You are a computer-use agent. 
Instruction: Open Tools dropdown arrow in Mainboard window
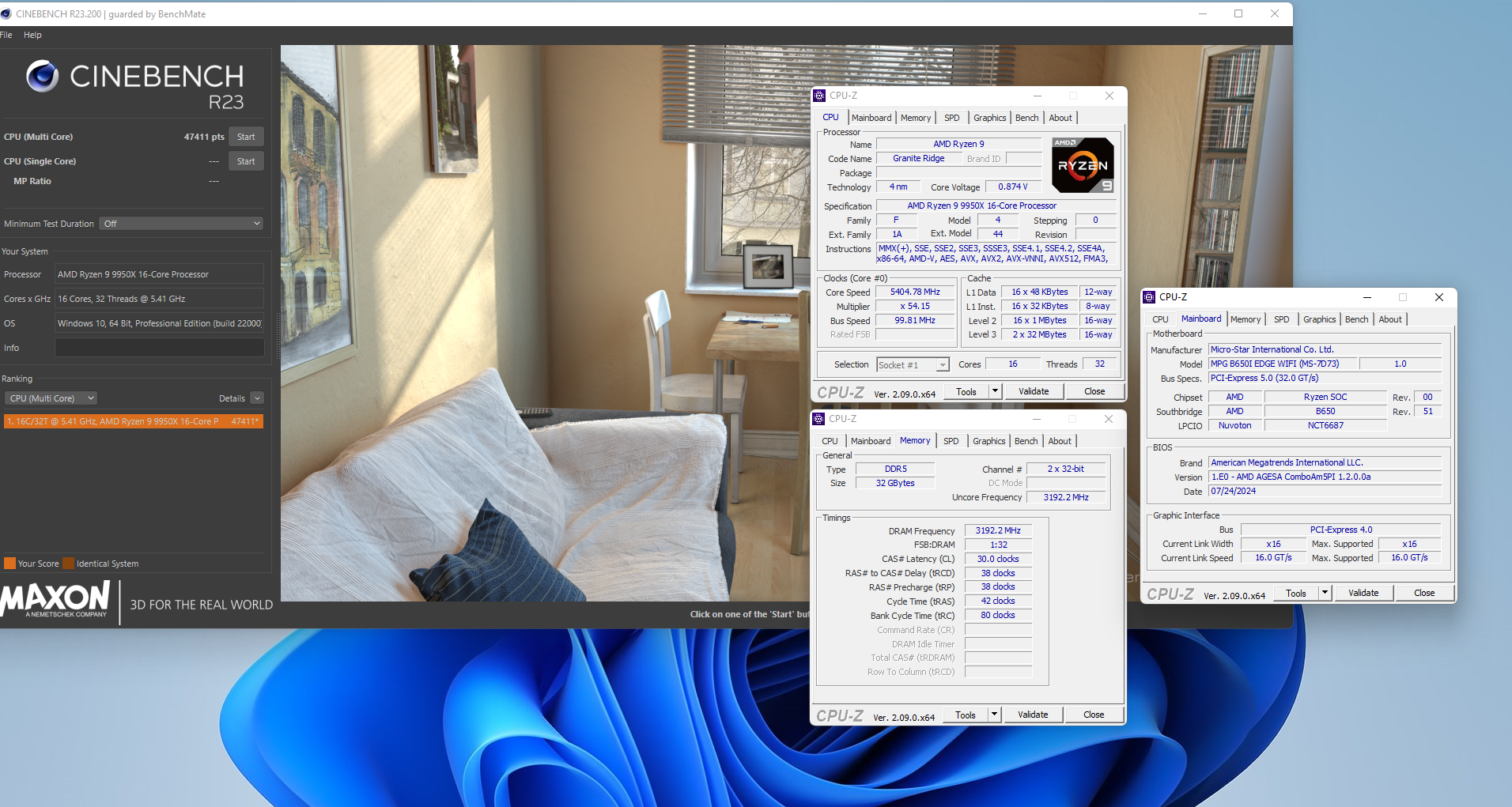(1325, 593)
